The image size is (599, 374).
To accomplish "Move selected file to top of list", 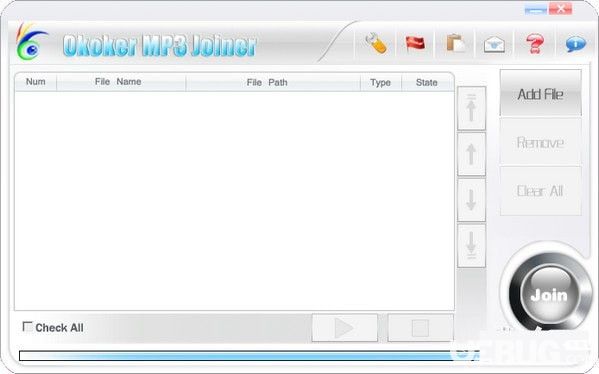I will click(471, 108).
